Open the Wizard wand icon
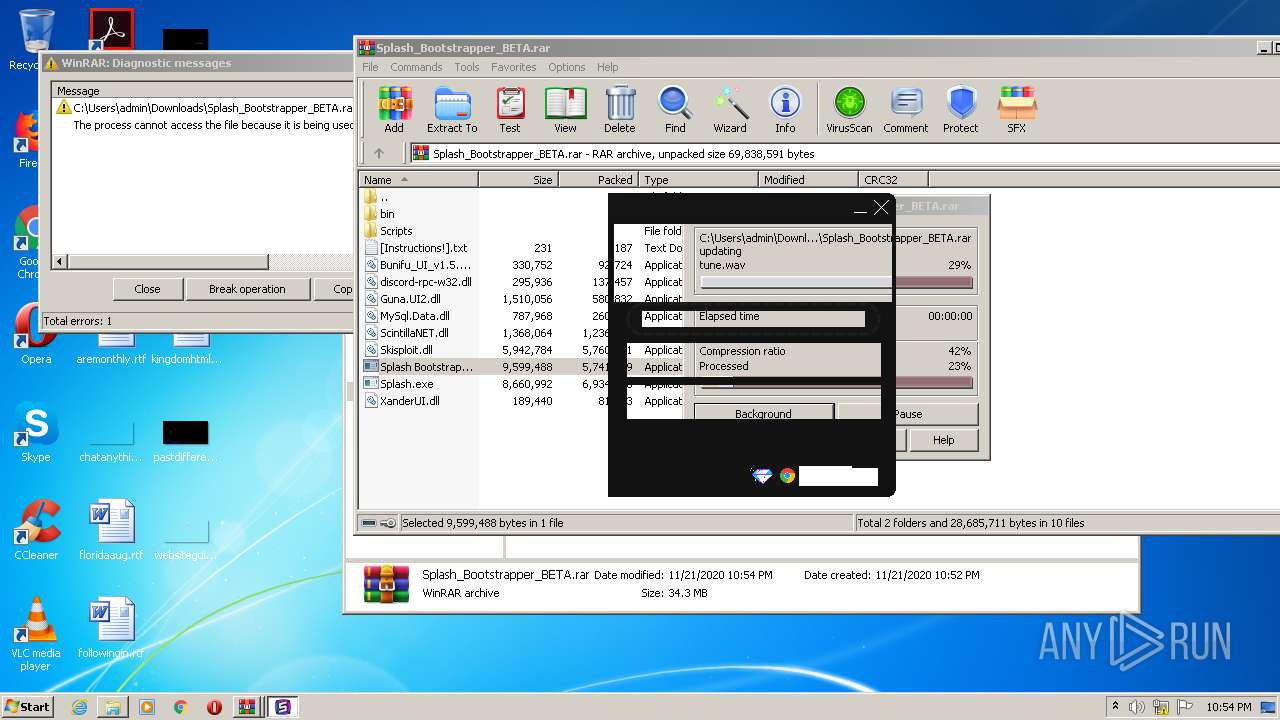This screenshot has height=720, width=1280. pos(730,110)
